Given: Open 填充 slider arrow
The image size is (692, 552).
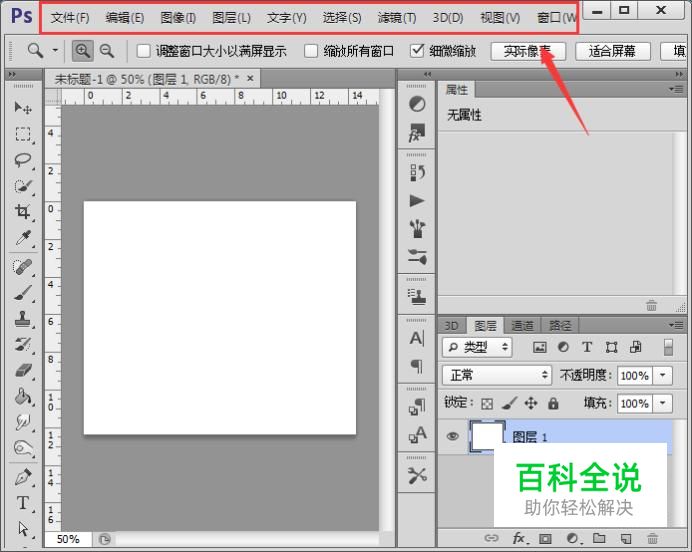Looking at the screenshot, I should tap(662, 403).
